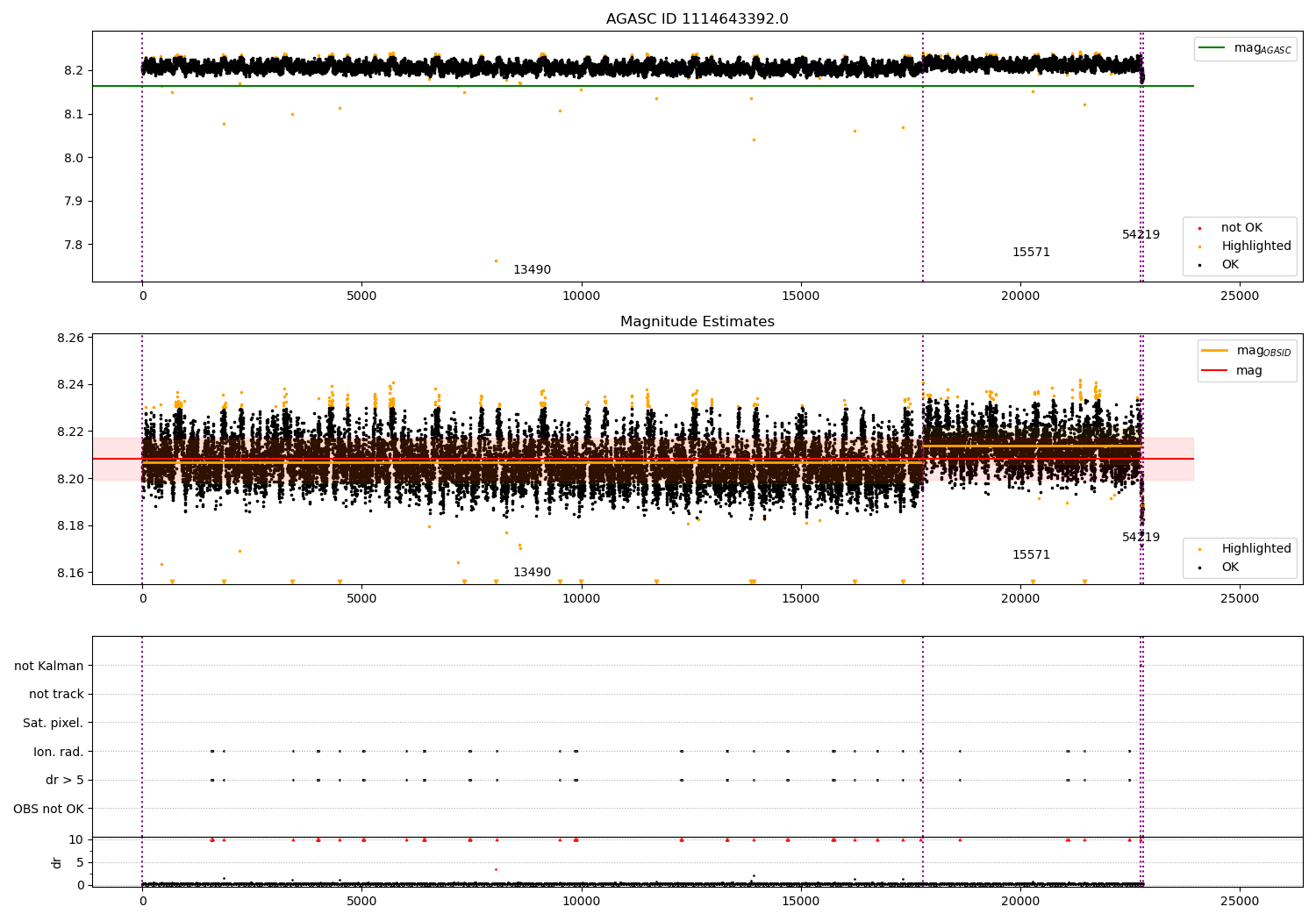Click x-tick '5000' under the bottom plot

(361, 901)
